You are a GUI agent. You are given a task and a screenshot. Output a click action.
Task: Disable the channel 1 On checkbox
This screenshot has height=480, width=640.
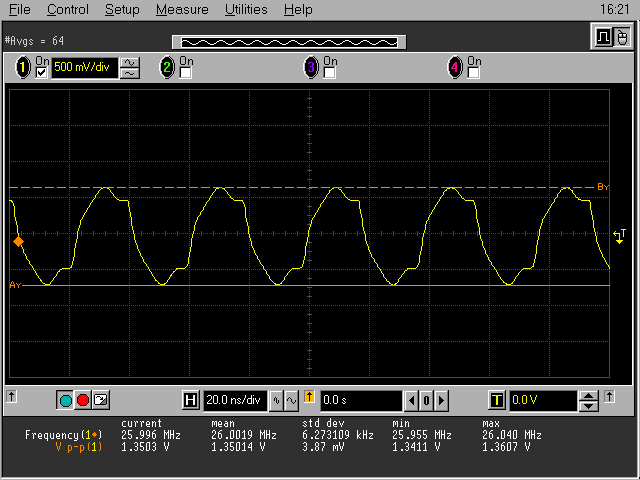42,73
